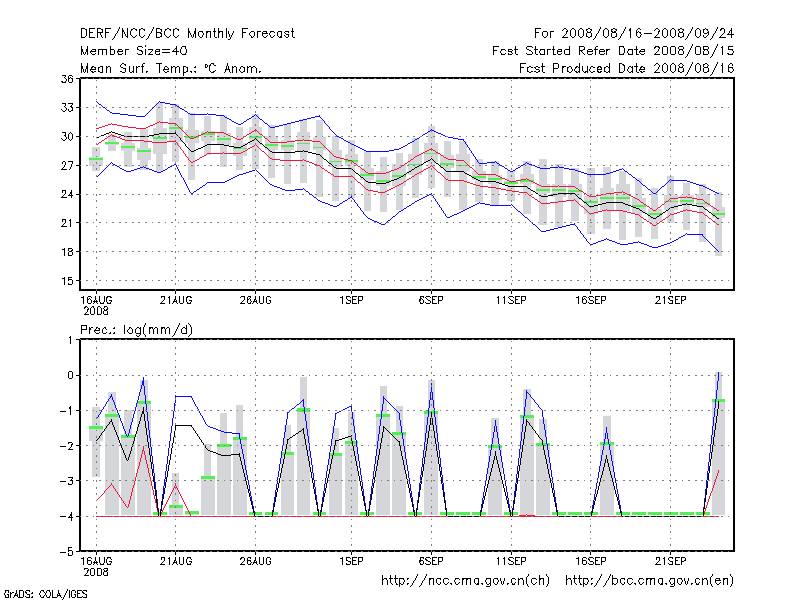Click the DERF/NCC/BCC Monthly Forecast title

pos(187,33)
